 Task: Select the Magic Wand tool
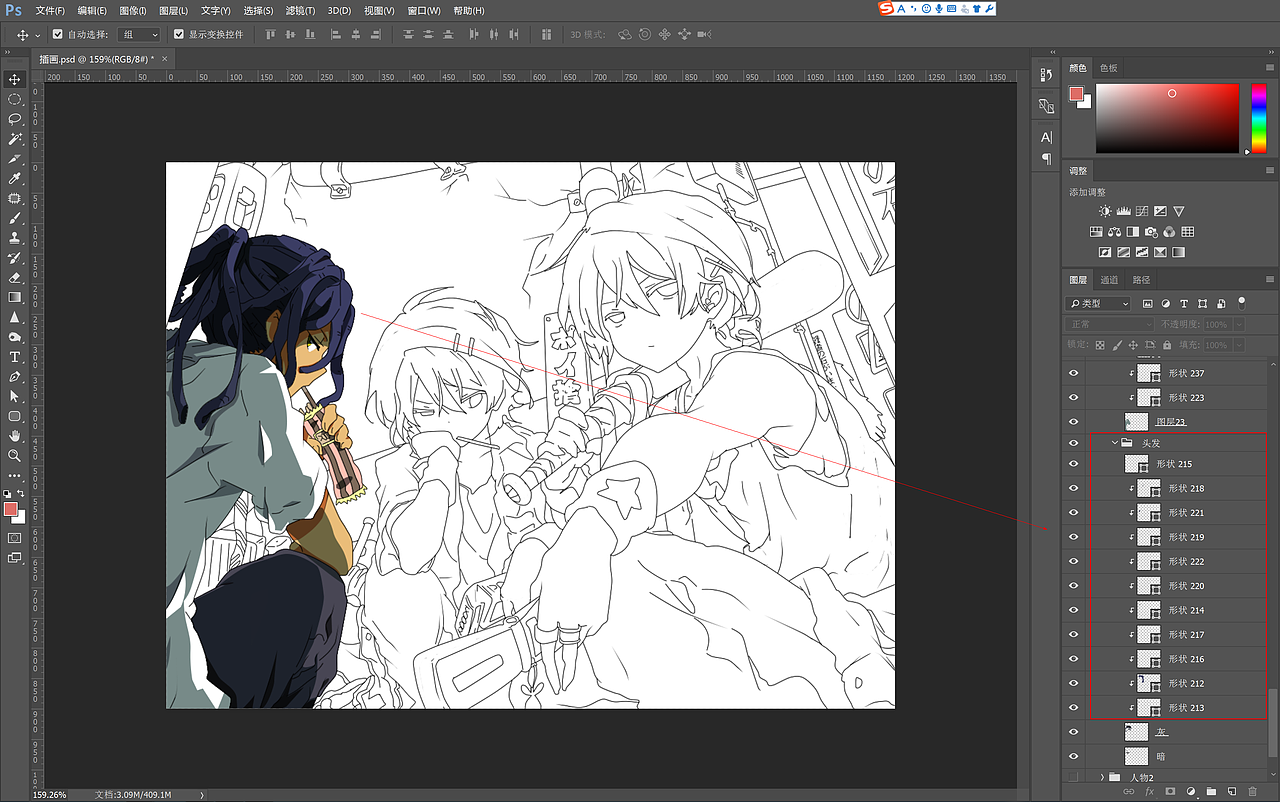click(x=15, y=139)
